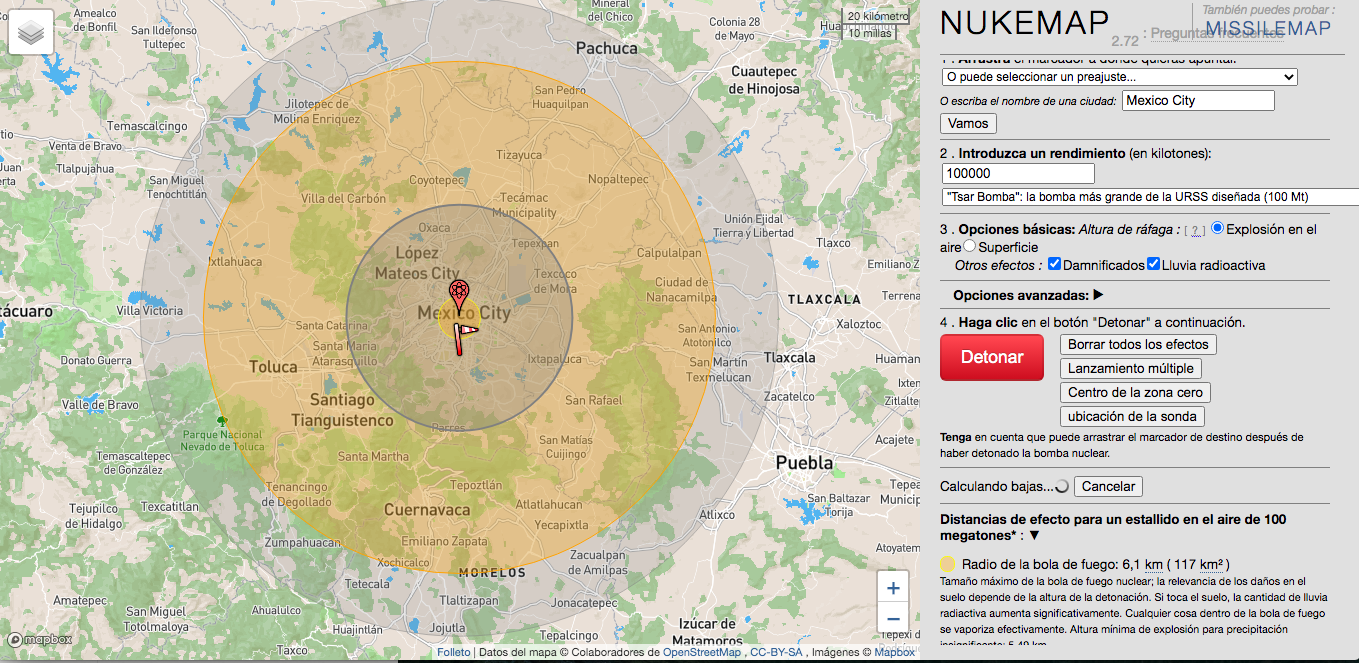Expand Opciones avanzadas section
This screenshot has height=663, width=1359.
pyautogui.click(x=1098, y=295)
